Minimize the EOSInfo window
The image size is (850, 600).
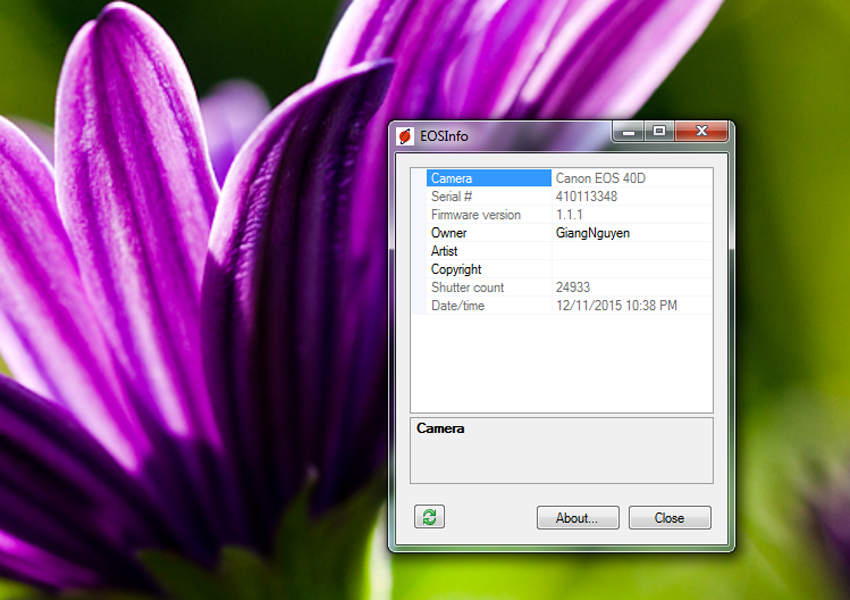[628, 131]
